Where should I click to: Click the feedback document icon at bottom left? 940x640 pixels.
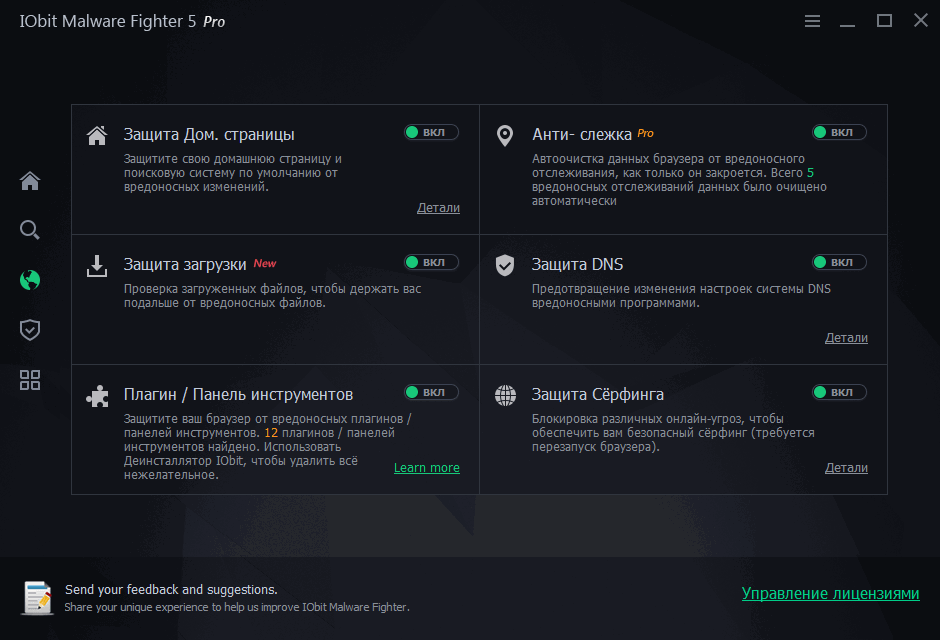[37, 597]
